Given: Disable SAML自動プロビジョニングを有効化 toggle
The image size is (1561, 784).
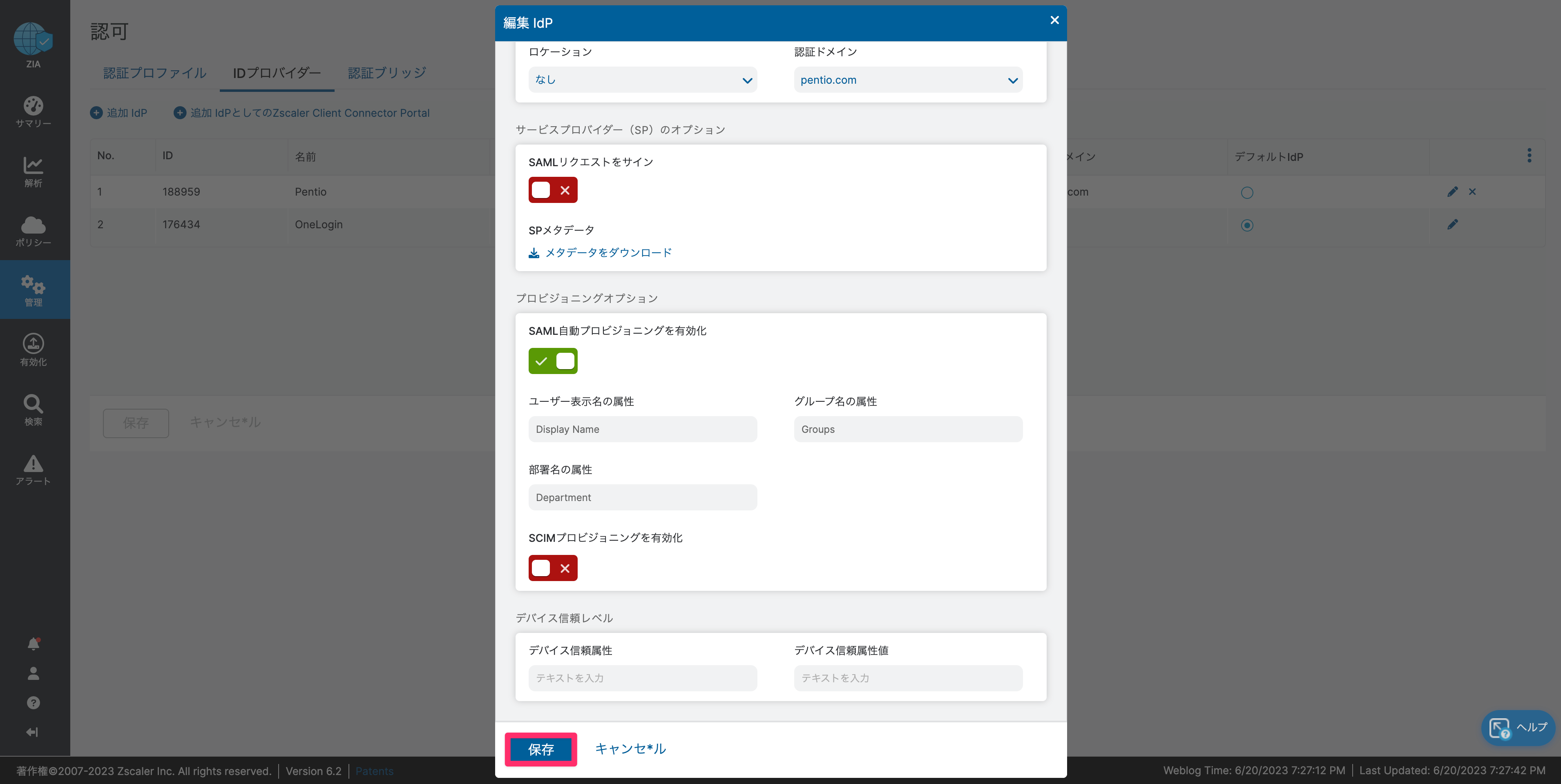Looking at the screenshot, I should tap(553, 361).
